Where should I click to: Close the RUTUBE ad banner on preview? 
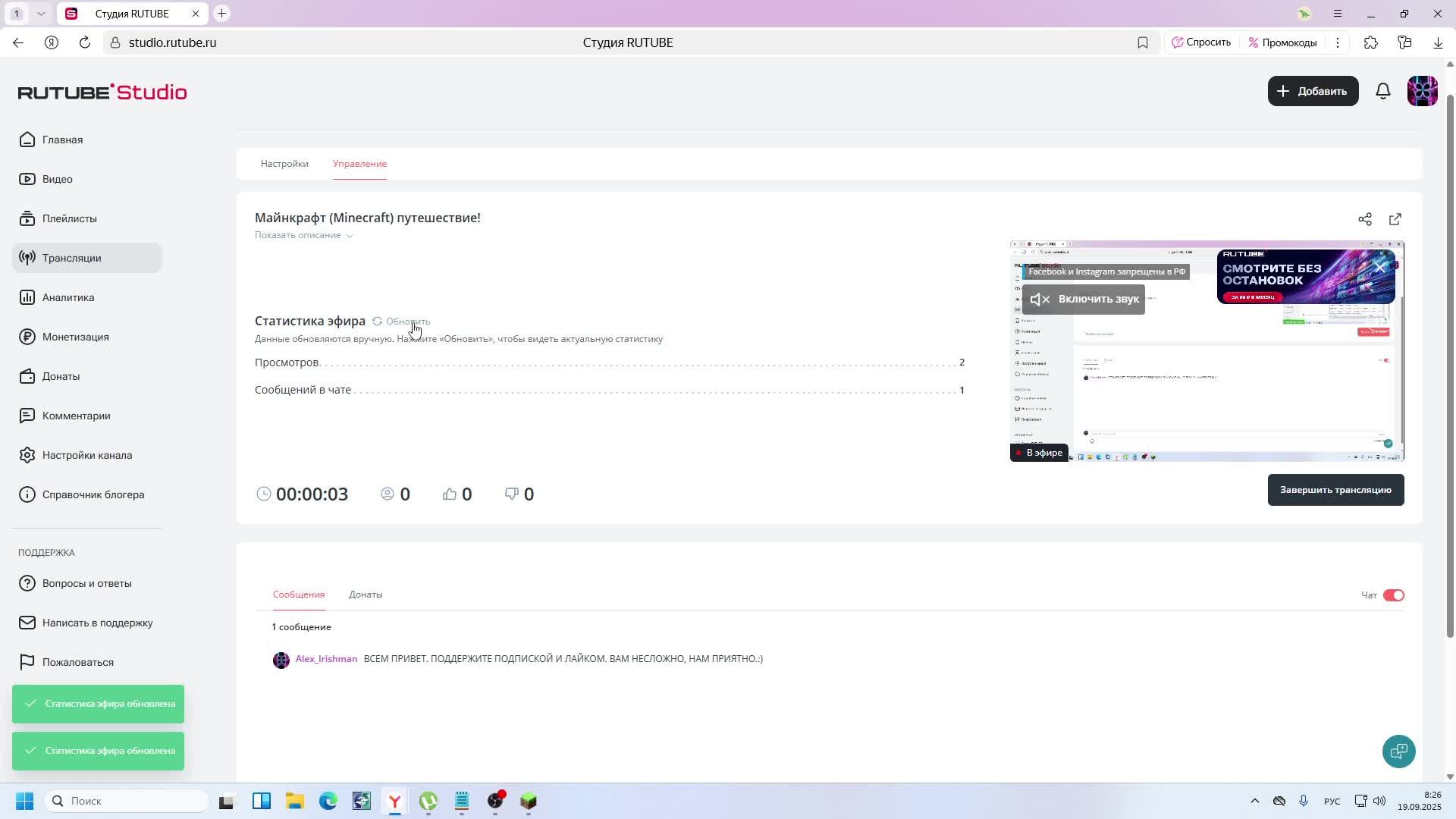1380,267
